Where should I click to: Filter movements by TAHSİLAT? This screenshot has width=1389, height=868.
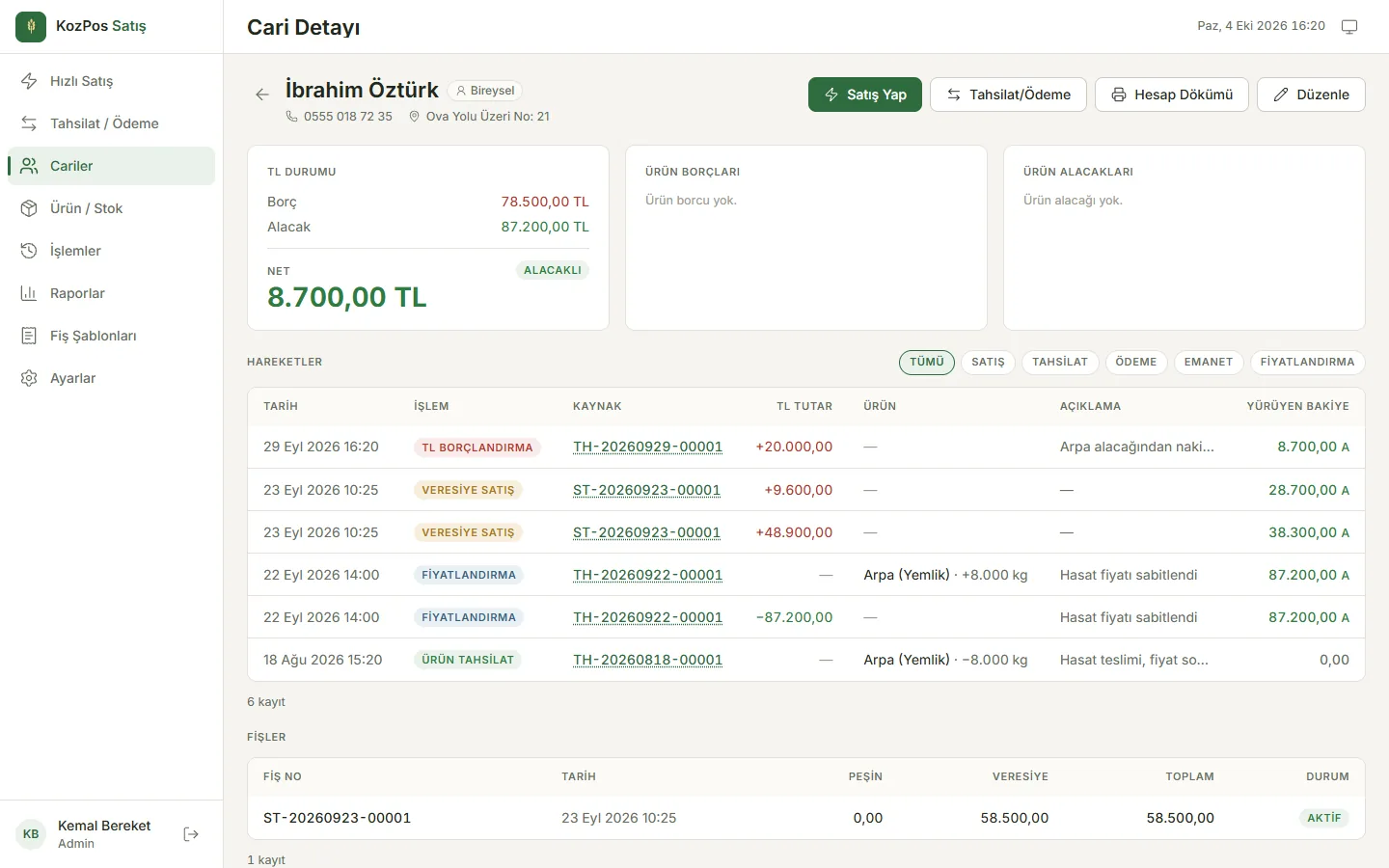pos(1060,362)
